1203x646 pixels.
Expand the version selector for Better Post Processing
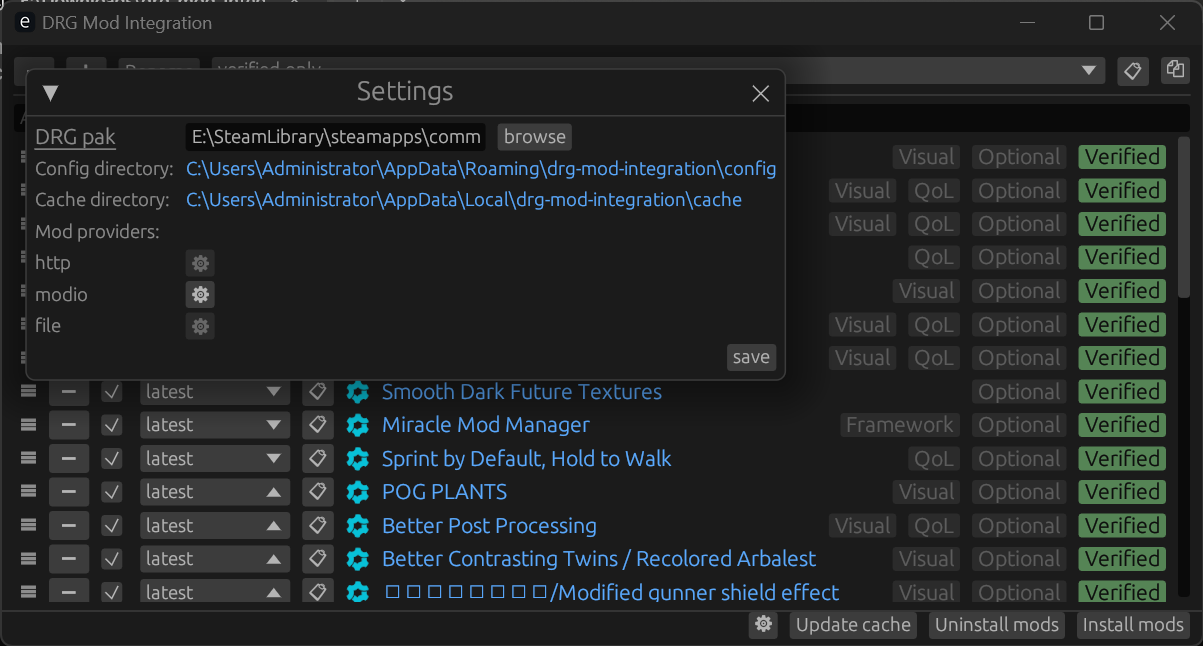(215, 526)
